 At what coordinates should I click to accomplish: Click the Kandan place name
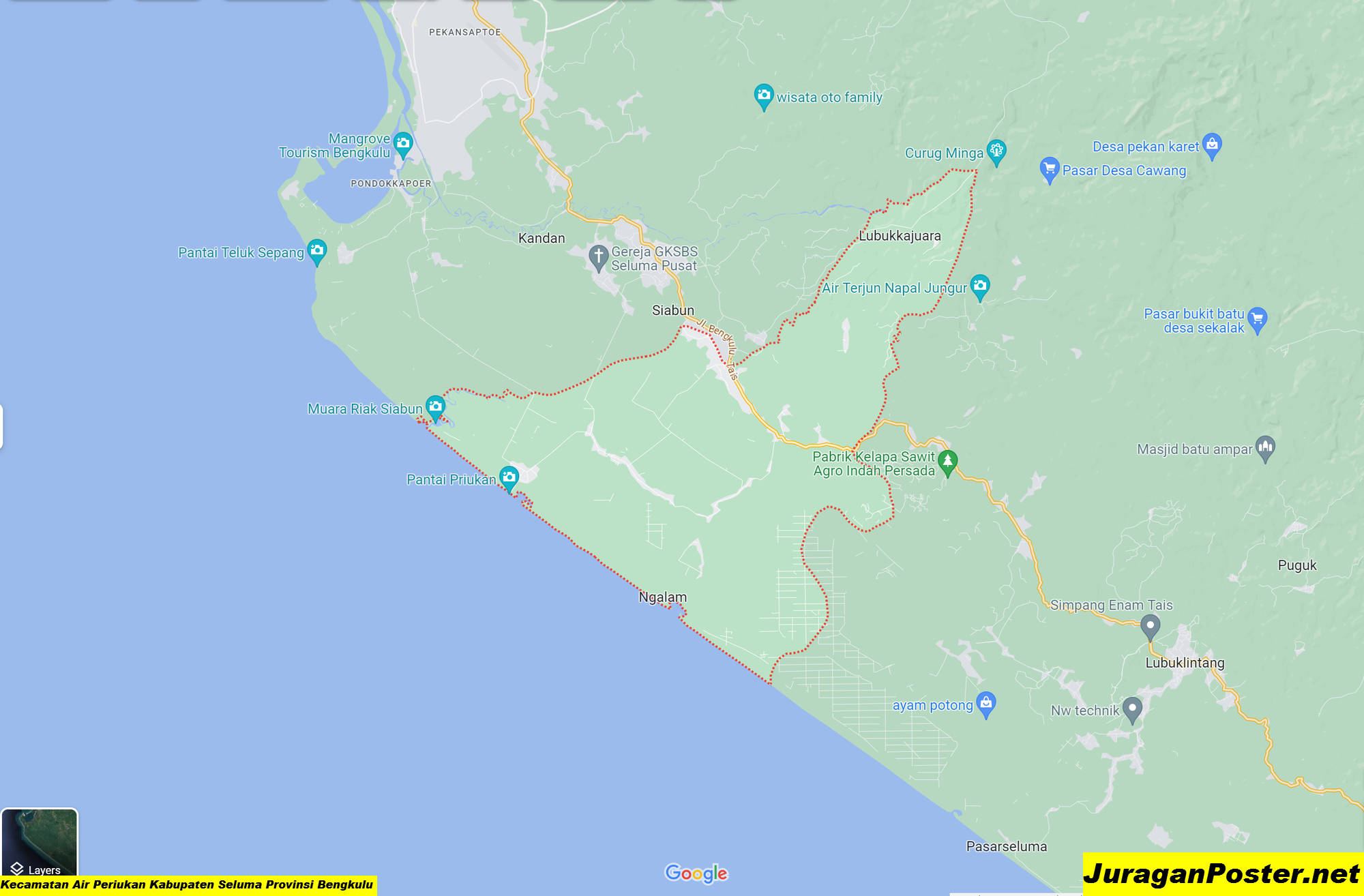[x=542, y=238]
